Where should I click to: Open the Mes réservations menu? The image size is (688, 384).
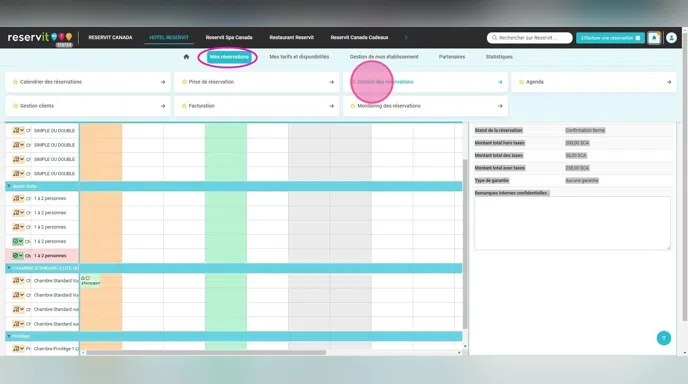[x=229, y=57]
